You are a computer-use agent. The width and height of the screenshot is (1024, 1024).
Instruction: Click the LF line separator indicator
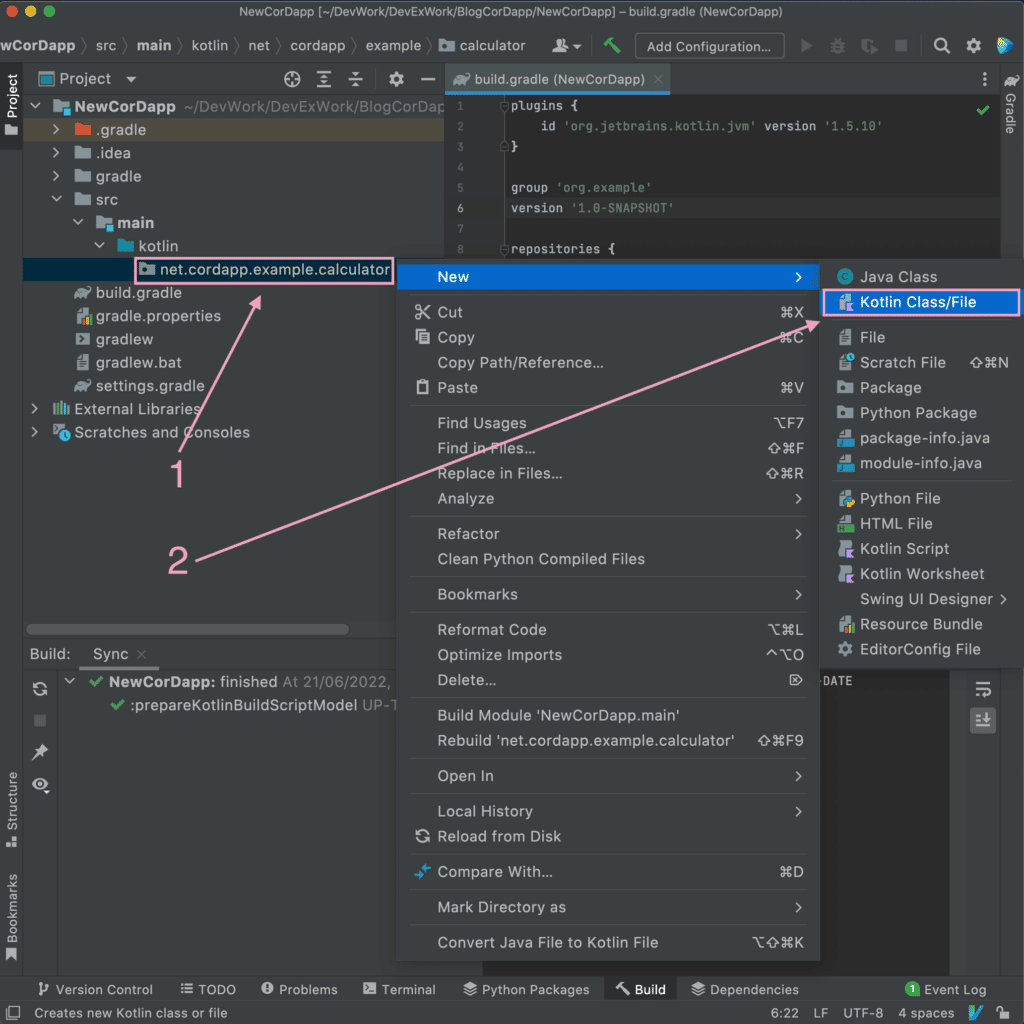[821, 1013]
